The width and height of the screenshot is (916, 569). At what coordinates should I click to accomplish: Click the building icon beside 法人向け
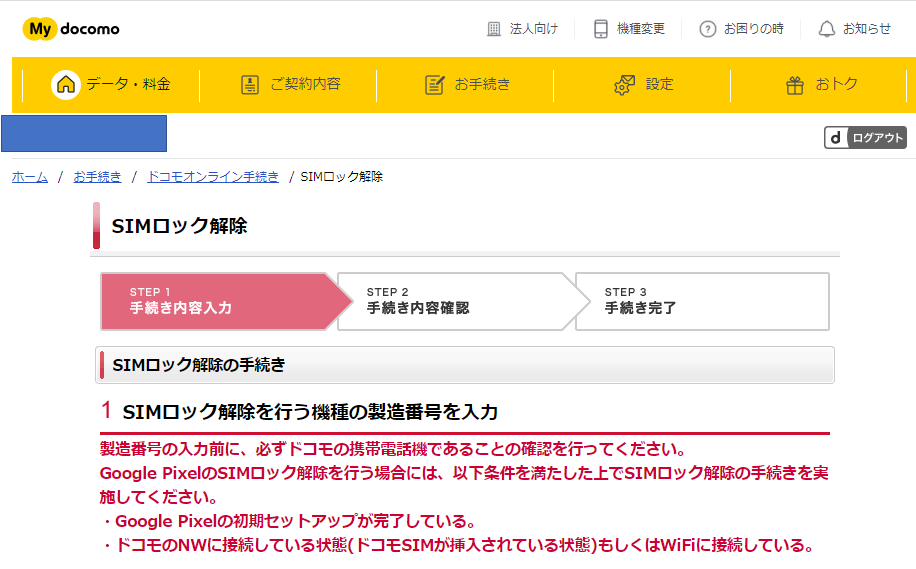[x=494, y=29]
